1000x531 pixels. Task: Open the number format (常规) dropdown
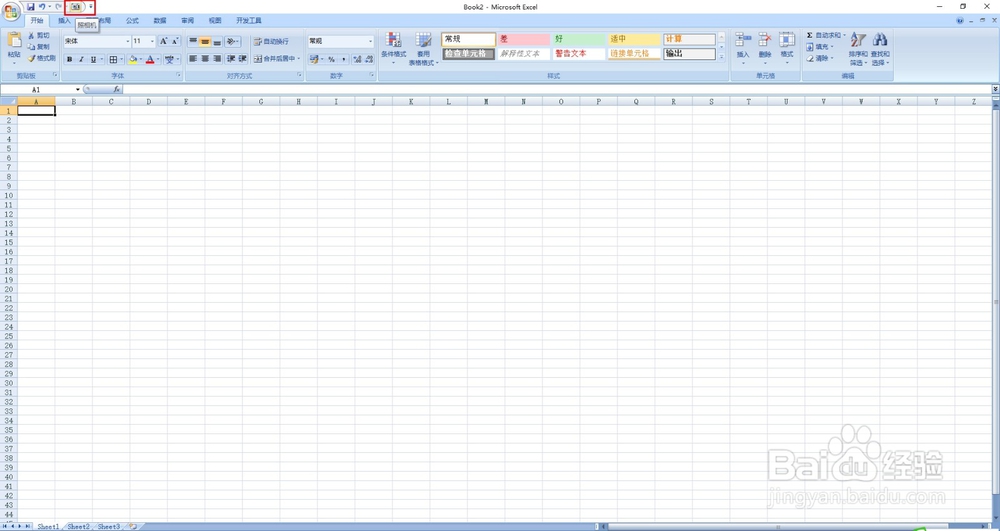click(x=371, y=41)
